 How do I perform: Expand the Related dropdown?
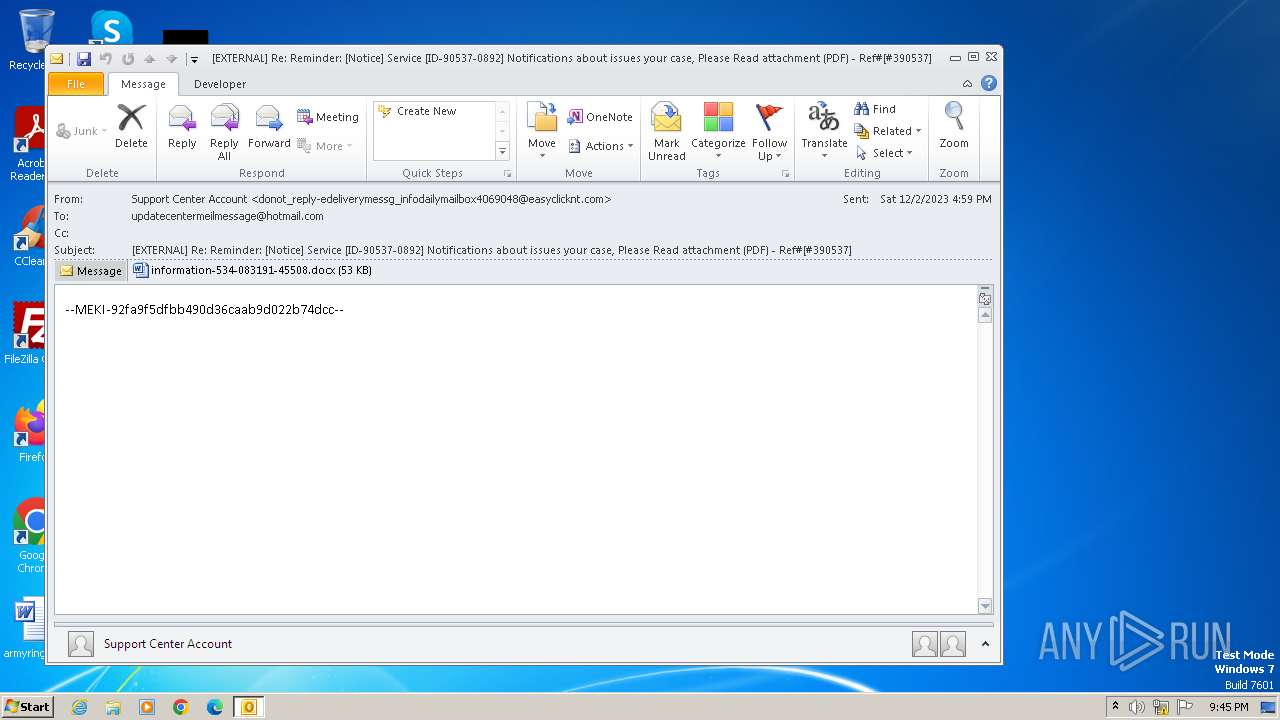[887, 131]
